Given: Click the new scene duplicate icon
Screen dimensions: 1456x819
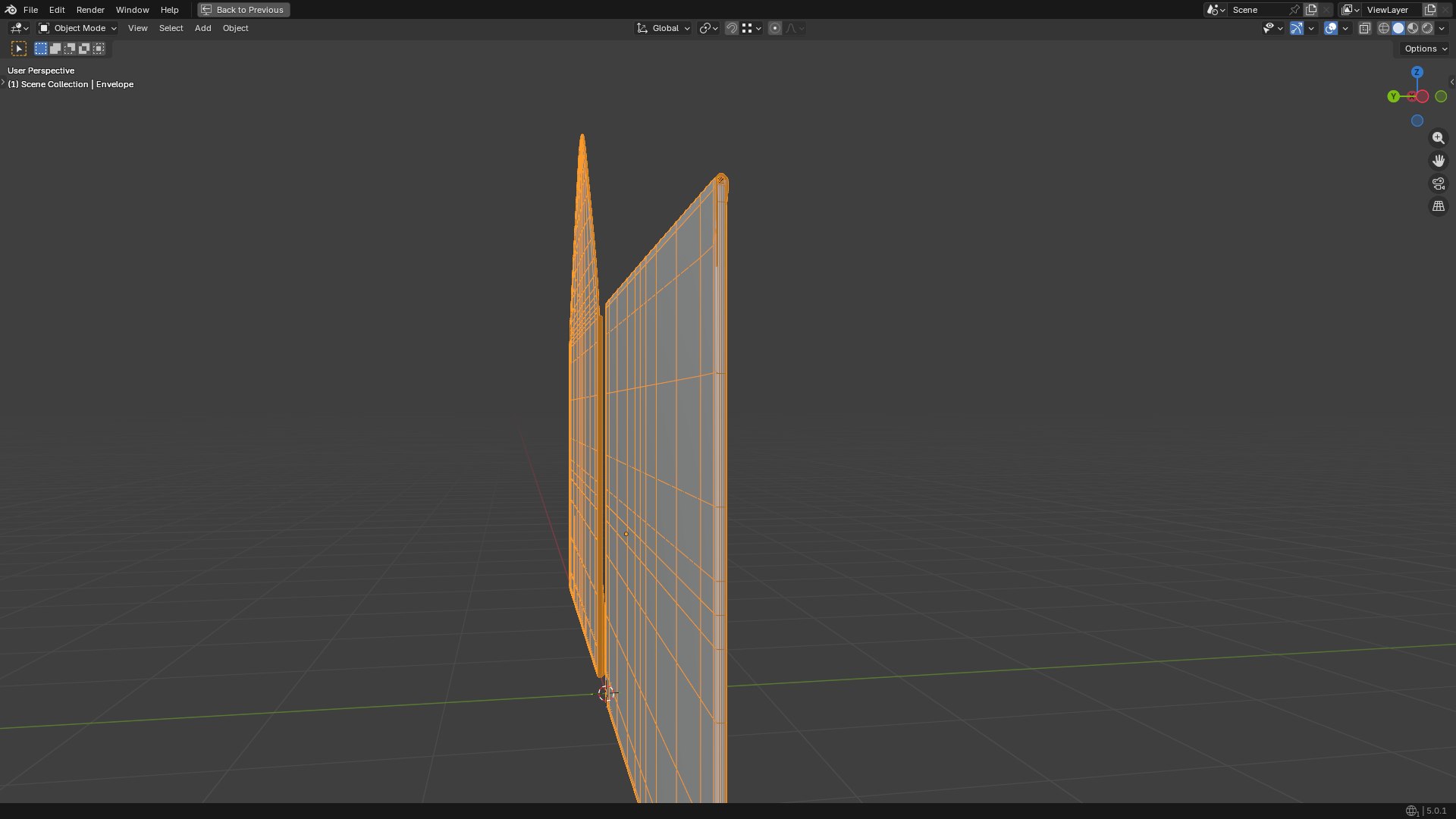Looking at the screenshot, I should click(x=1311, y=10).
